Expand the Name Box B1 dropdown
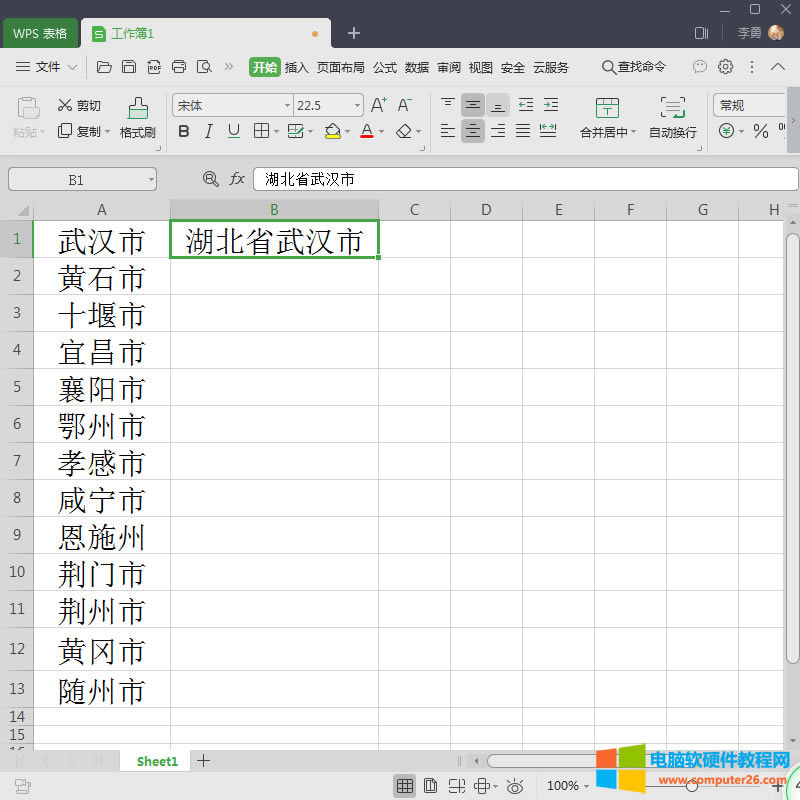This screenshot has height=800, width=800. click(151, 179)
